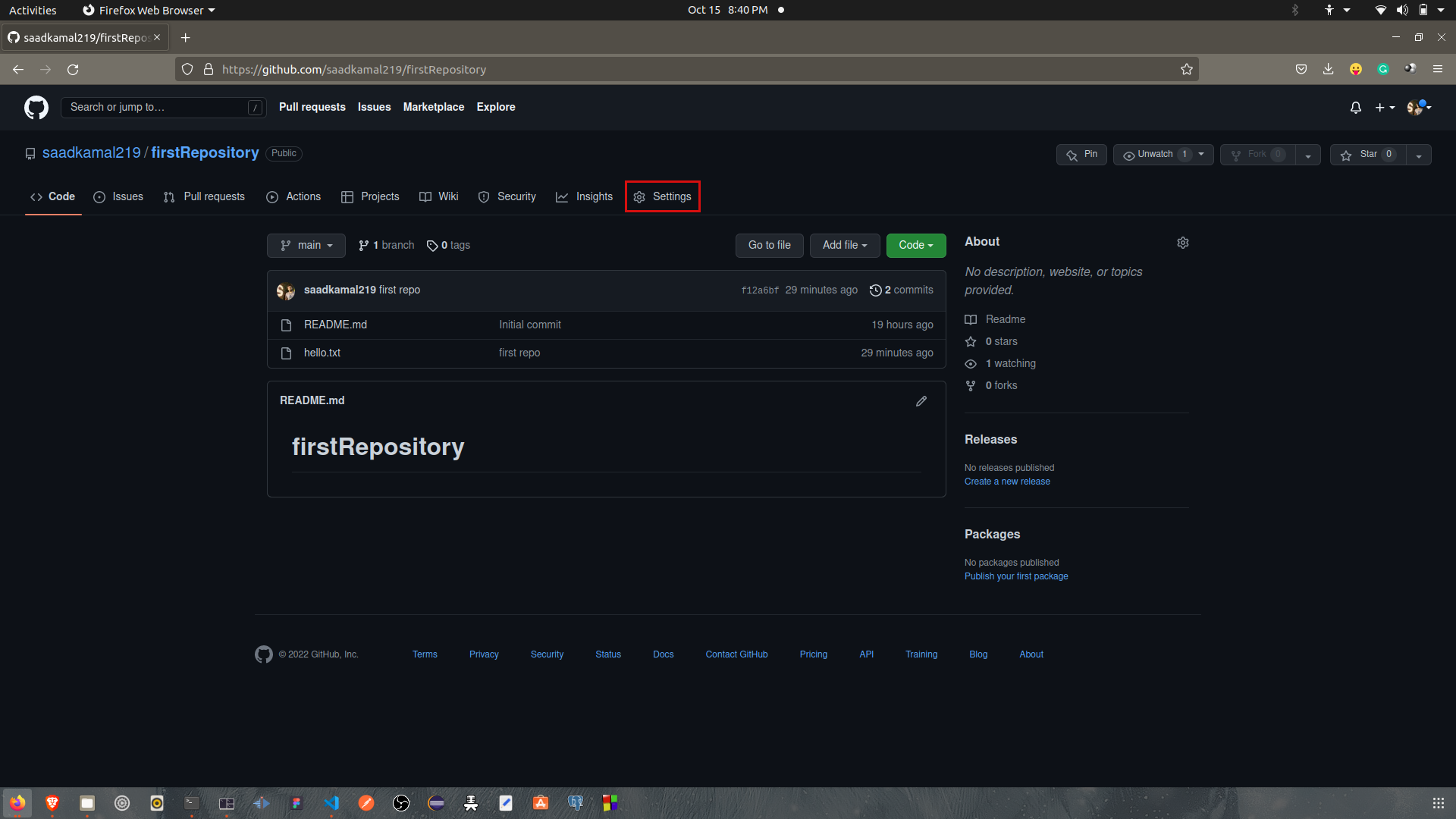Click the Firefox bookmark star icon
Viewport: 1456px width, 819px height.
(1186, 70)
